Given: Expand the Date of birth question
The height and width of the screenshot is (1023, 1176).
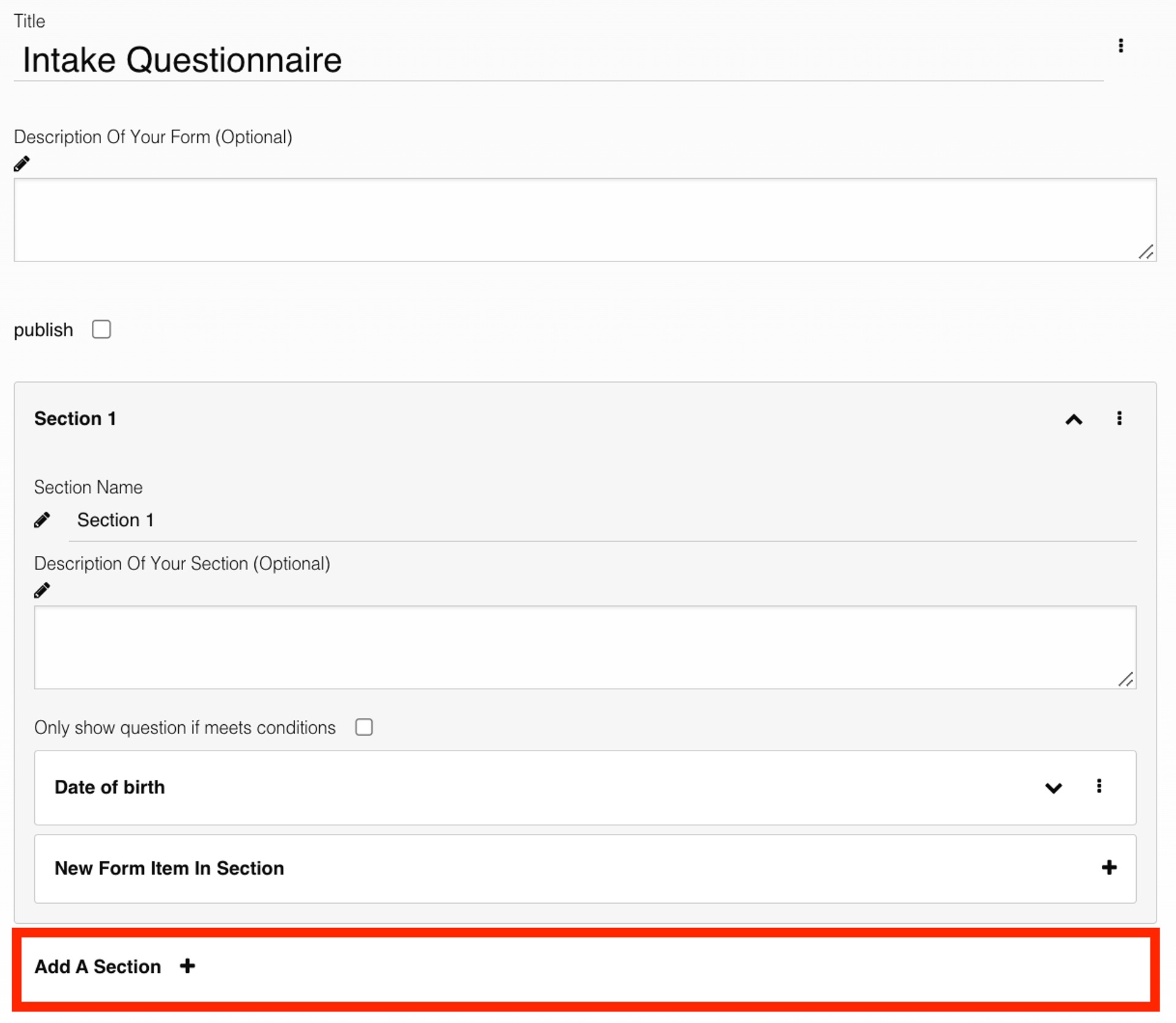Looking at the screenshot, I should (1053, 788).
